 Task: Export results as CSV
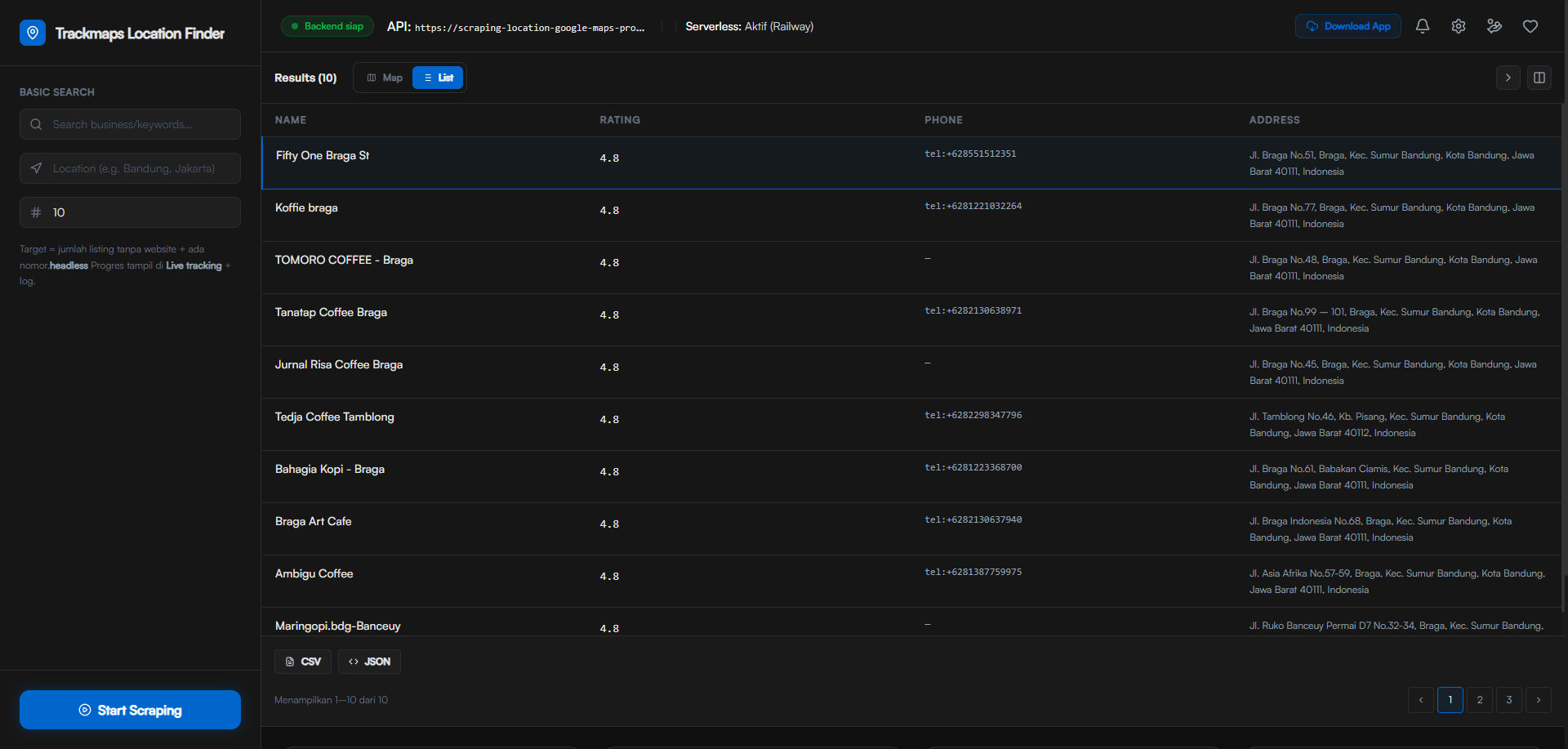pyautogui.click(x=303, y=662)
